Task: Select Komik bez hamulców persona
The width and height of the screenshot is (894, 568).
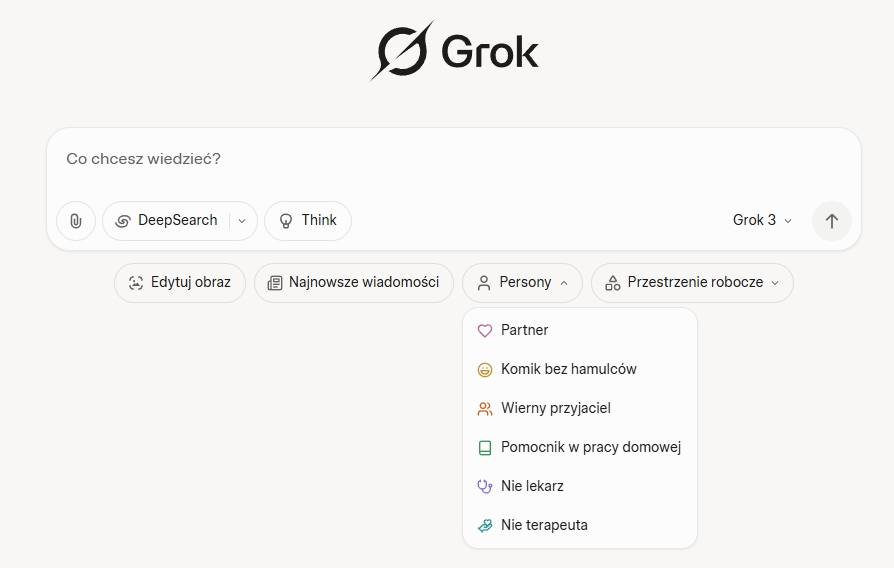Action: (580, 370)
